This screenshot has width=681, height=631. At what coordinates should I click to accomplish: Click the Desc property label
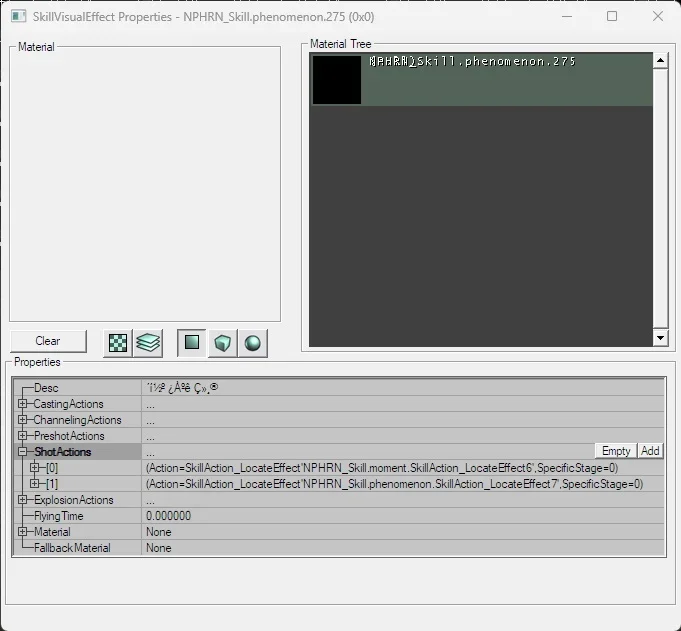click(x=46, y=388)
